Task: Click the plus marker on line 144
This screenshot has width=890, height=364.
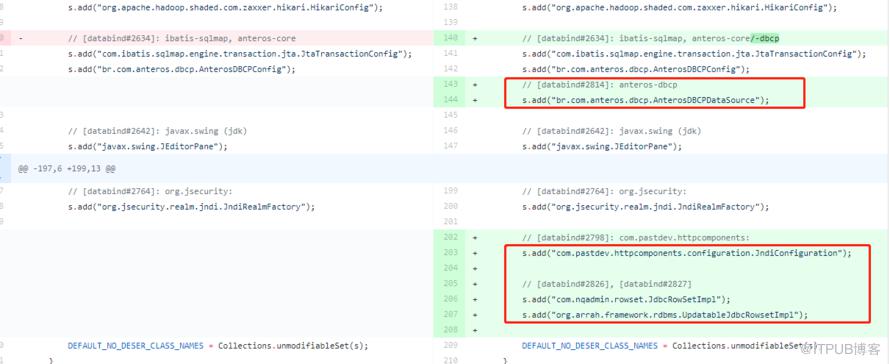Action: [x=475, y=100]
